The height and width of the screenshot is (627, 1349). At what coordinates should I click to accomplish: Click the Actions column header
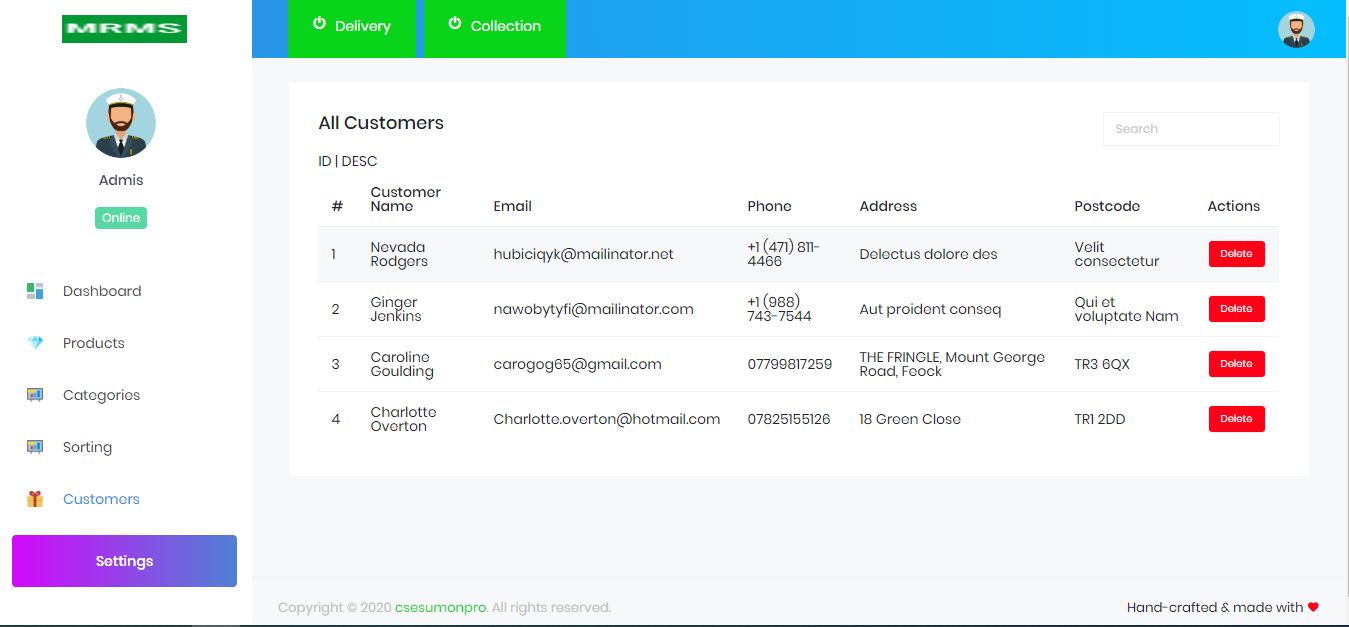[x=1233, y=206]
